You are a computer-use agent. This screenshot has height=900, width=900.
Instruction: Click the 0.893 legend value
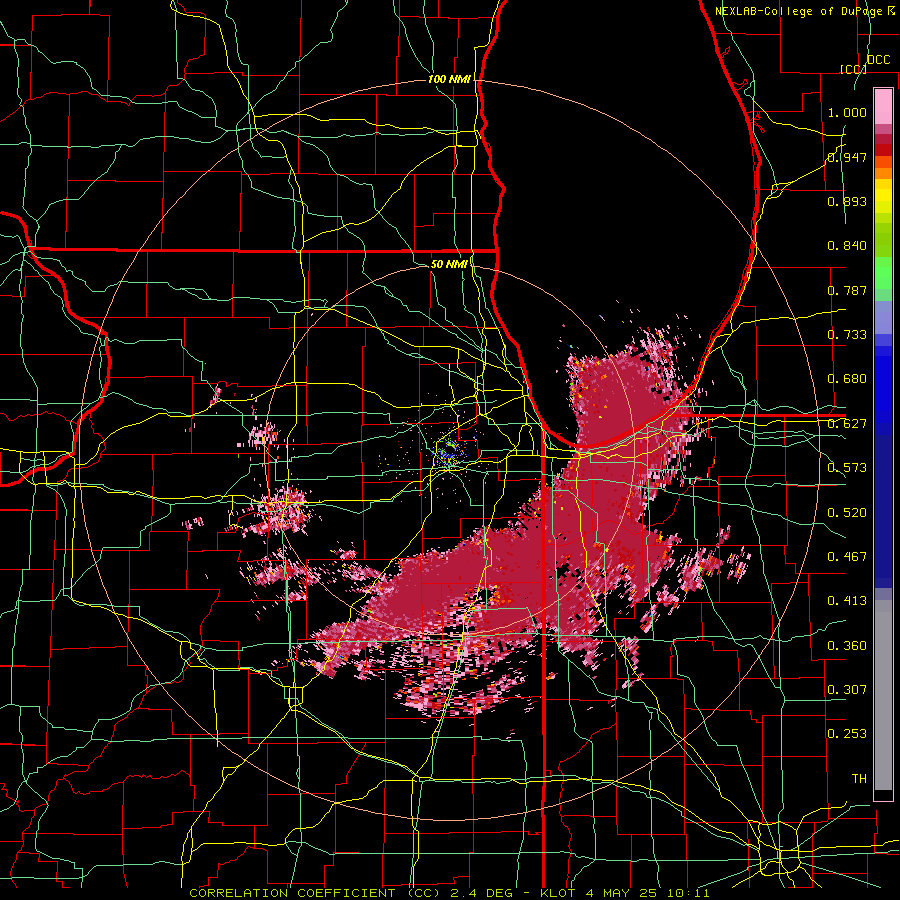coord(847,201)
